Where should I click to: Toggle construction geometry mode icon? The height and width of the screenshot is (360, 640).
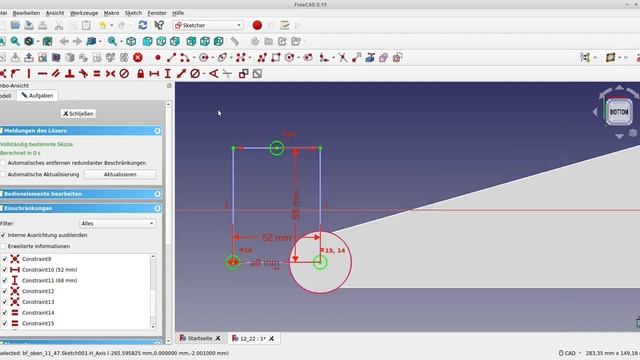pyautogui.click(x=397, y=58)
